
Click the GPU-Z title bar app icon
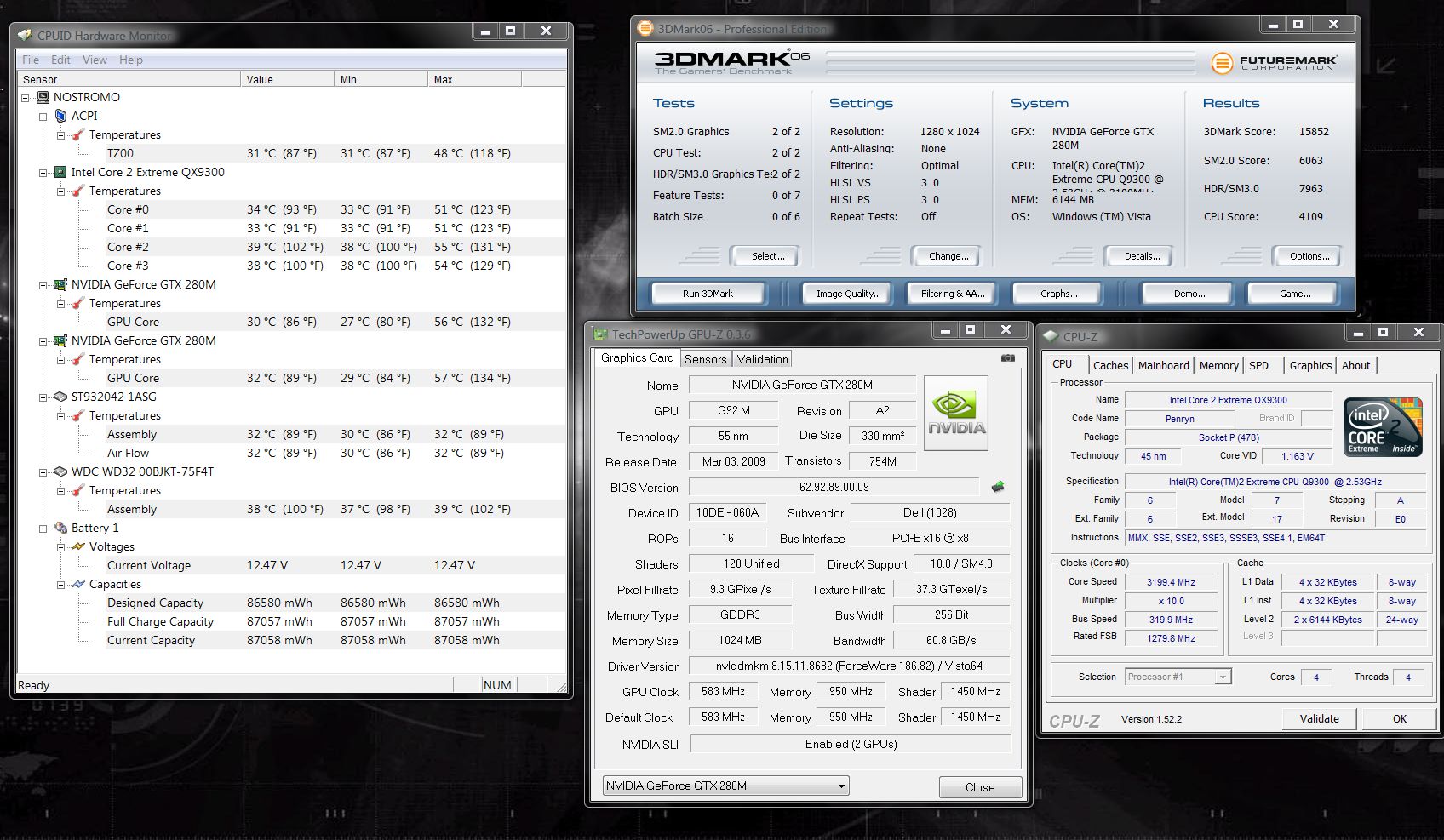[x=599, y=334]
